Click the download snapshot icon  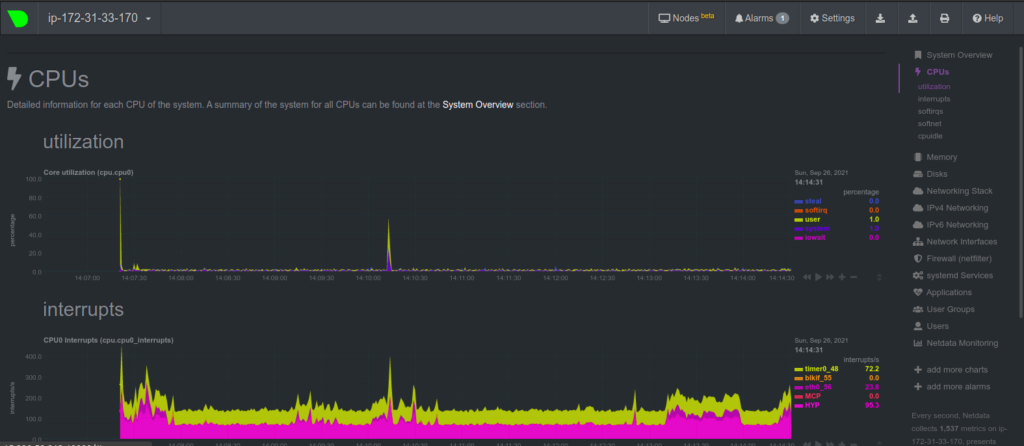click(879, 18)
